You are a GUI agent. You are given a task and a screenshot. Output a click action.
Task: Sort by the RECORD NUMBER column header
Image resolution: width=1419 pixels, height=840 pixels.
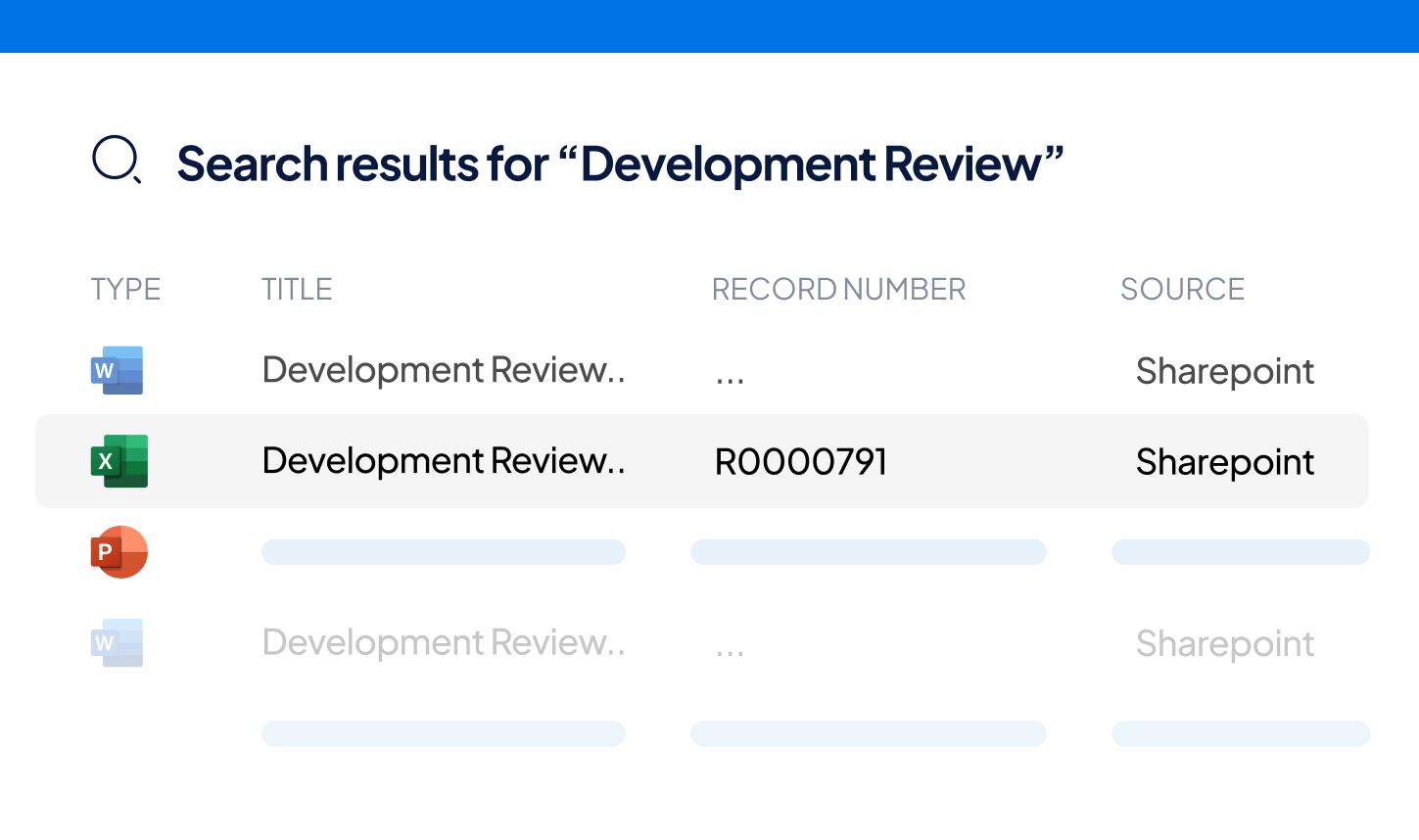click(838, 290)
